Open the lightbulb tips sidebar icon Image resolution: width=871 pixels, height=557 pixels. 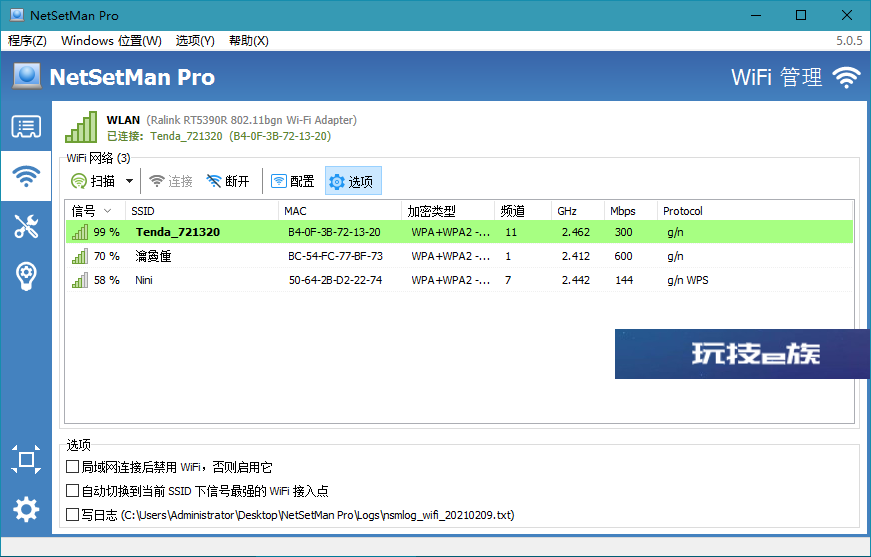tap(26, 276)
